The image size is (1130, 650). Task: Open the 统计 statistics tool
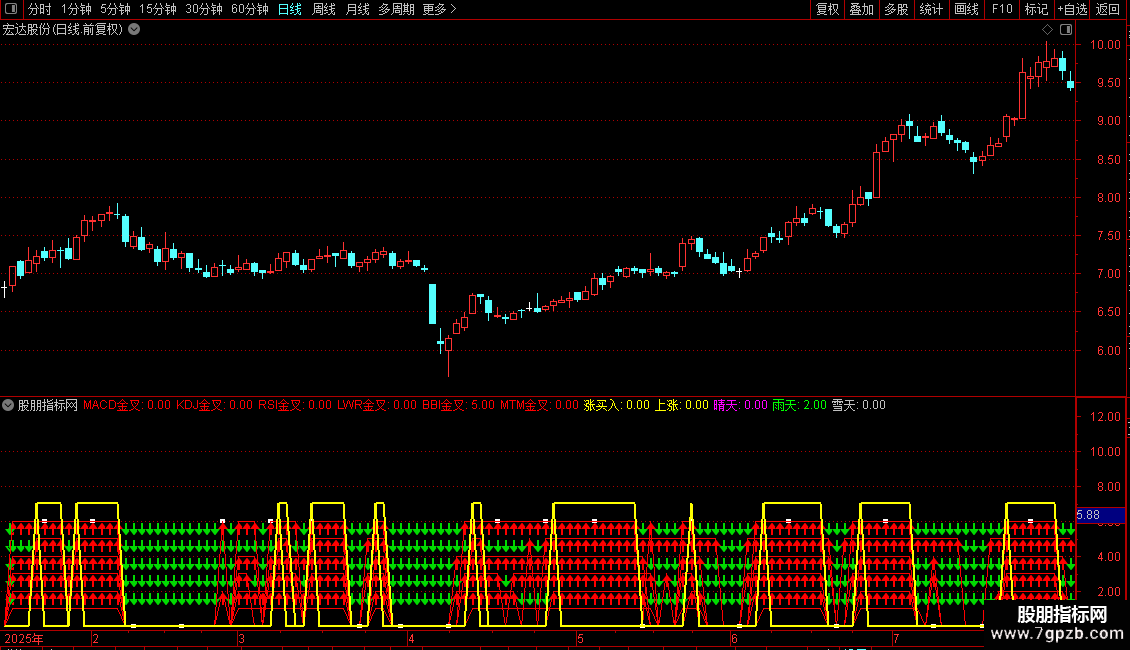click(931, 9)
